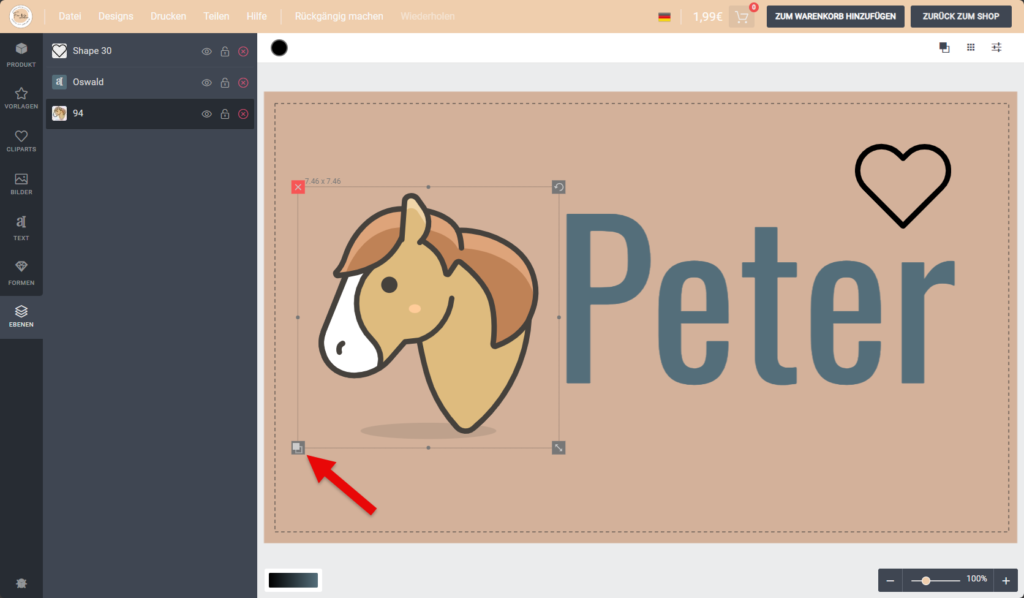This screenshot has width=1024, height=598.
Task: Click the layer order handle on selection
Action: [x=298, y=447]
